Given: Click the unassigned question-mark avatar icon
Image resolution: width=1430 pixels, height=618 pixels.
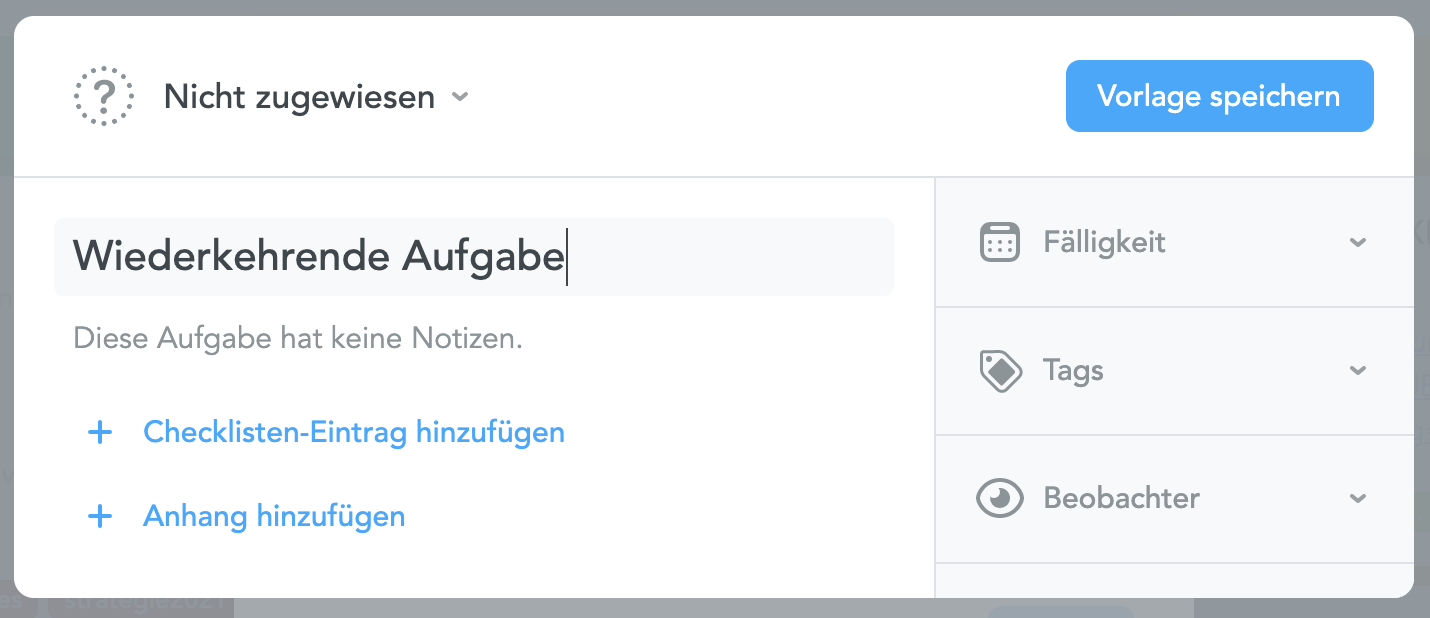Looking at the screenshot, I should [x=103, y=97].
